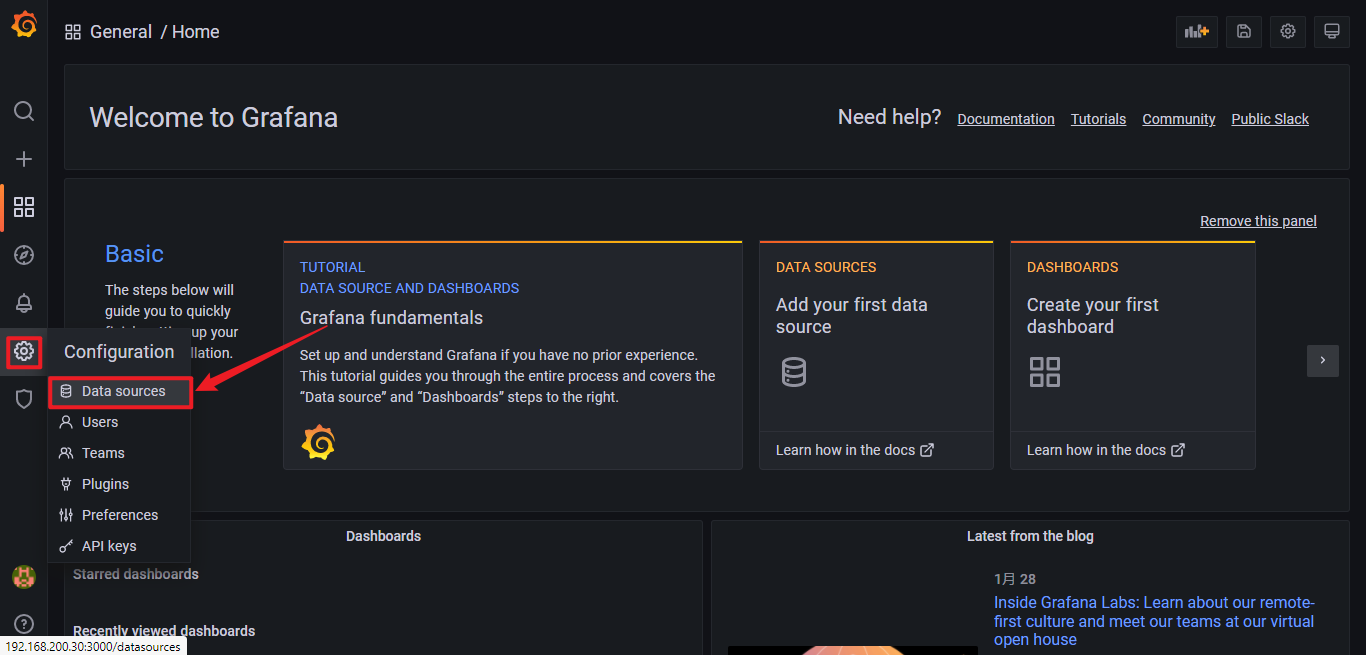Click the Recently viewed dashboards heading
This screenshot has height=655, width=1366.
point(163,631)
